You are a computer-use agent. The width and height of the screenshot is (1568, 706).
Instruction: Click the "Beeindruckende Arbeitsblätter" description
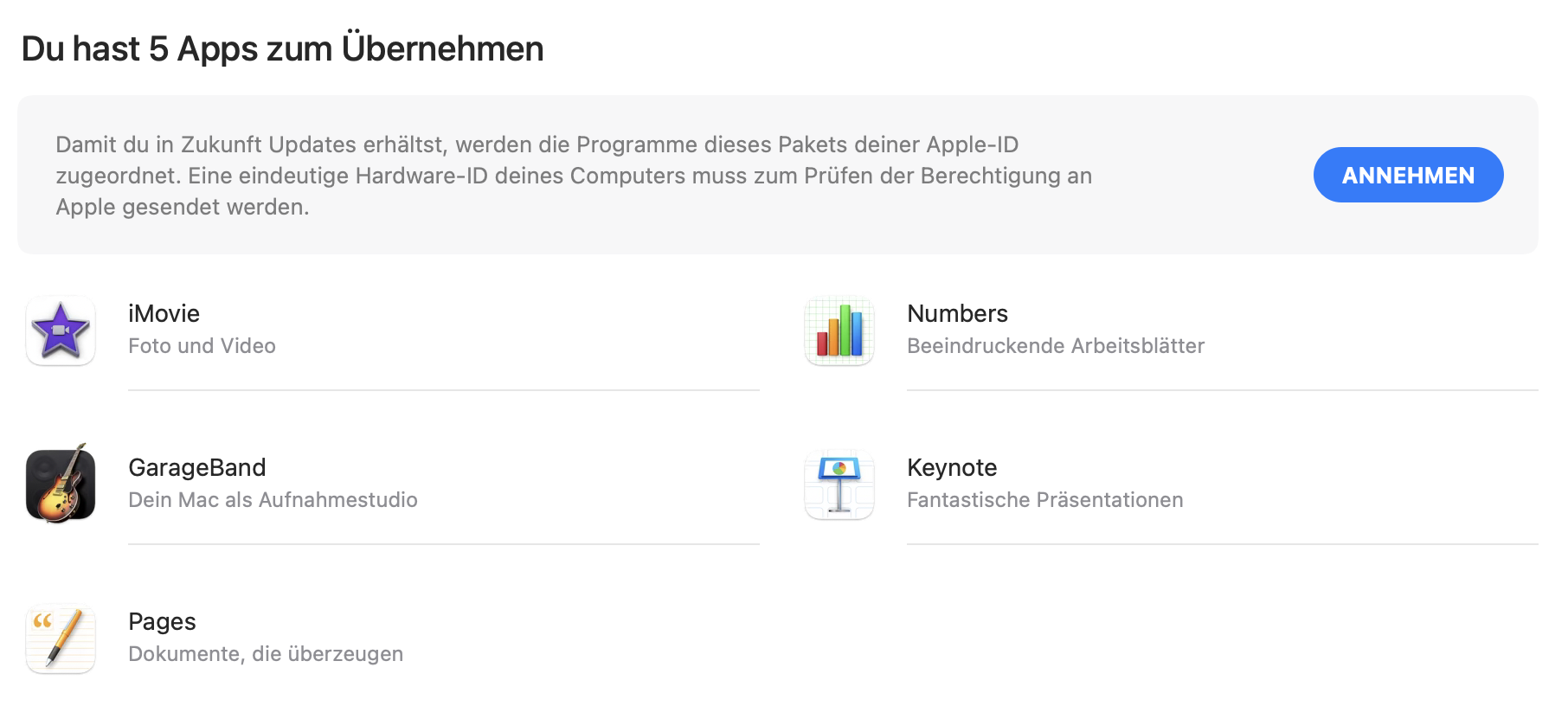click(1056, 346)
